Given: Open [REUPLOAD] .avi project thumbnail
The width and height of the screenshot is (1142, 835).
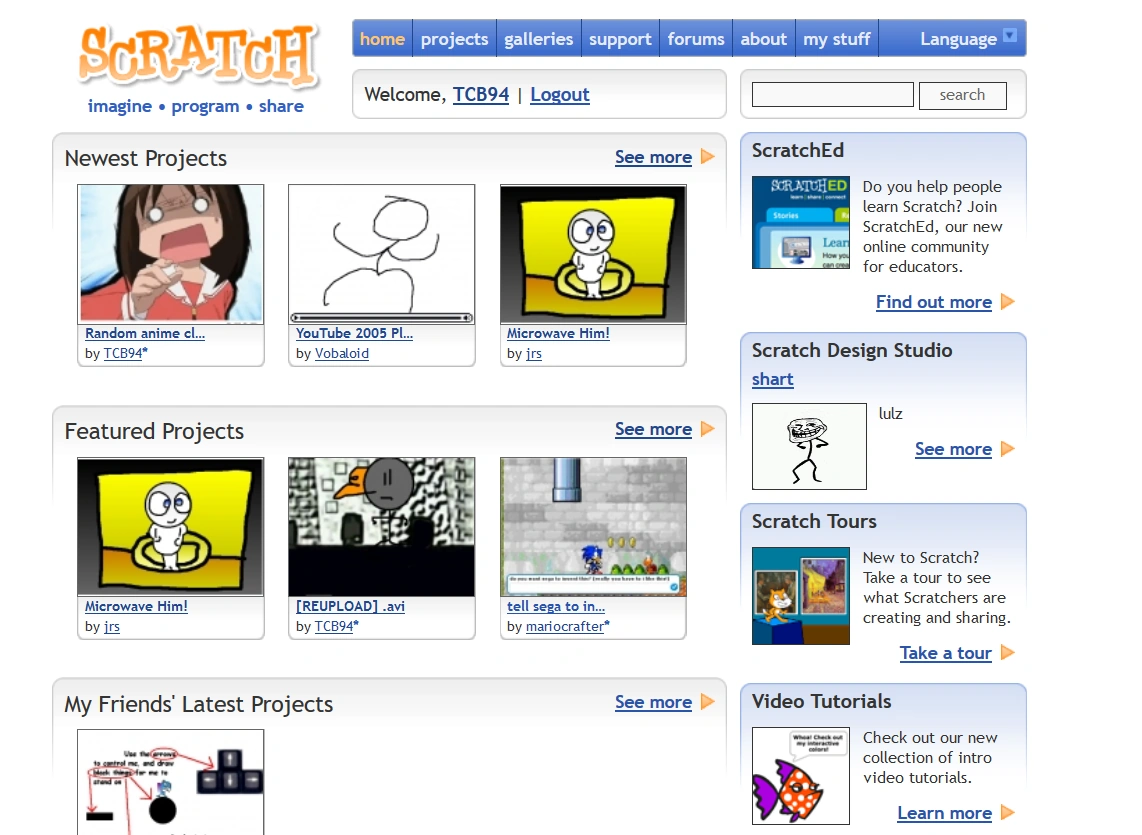Looking at the screenshot, I should pyautogui.click(x=382, y=527).
